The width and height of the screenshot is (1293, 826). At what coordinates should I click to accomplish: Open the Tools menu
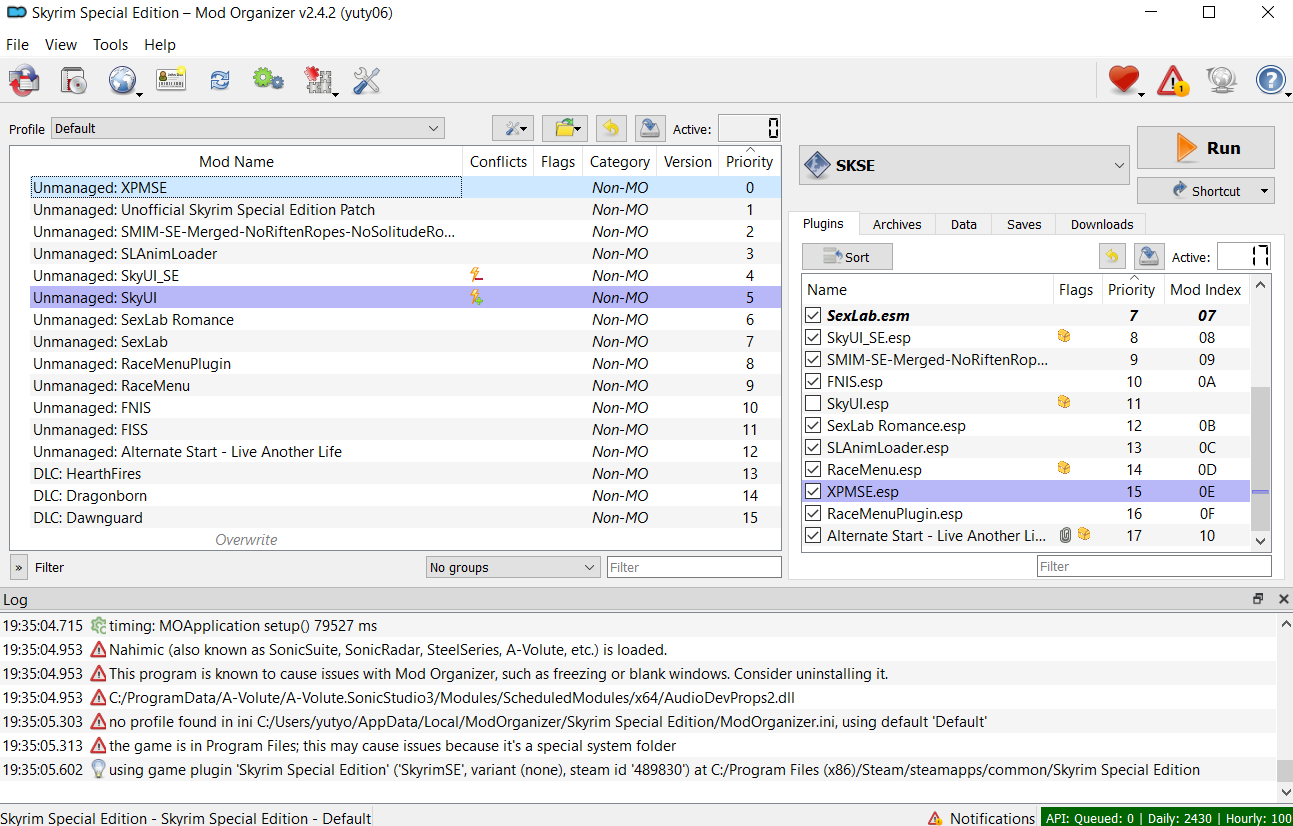pyautogui.click(x=110, y=45)
